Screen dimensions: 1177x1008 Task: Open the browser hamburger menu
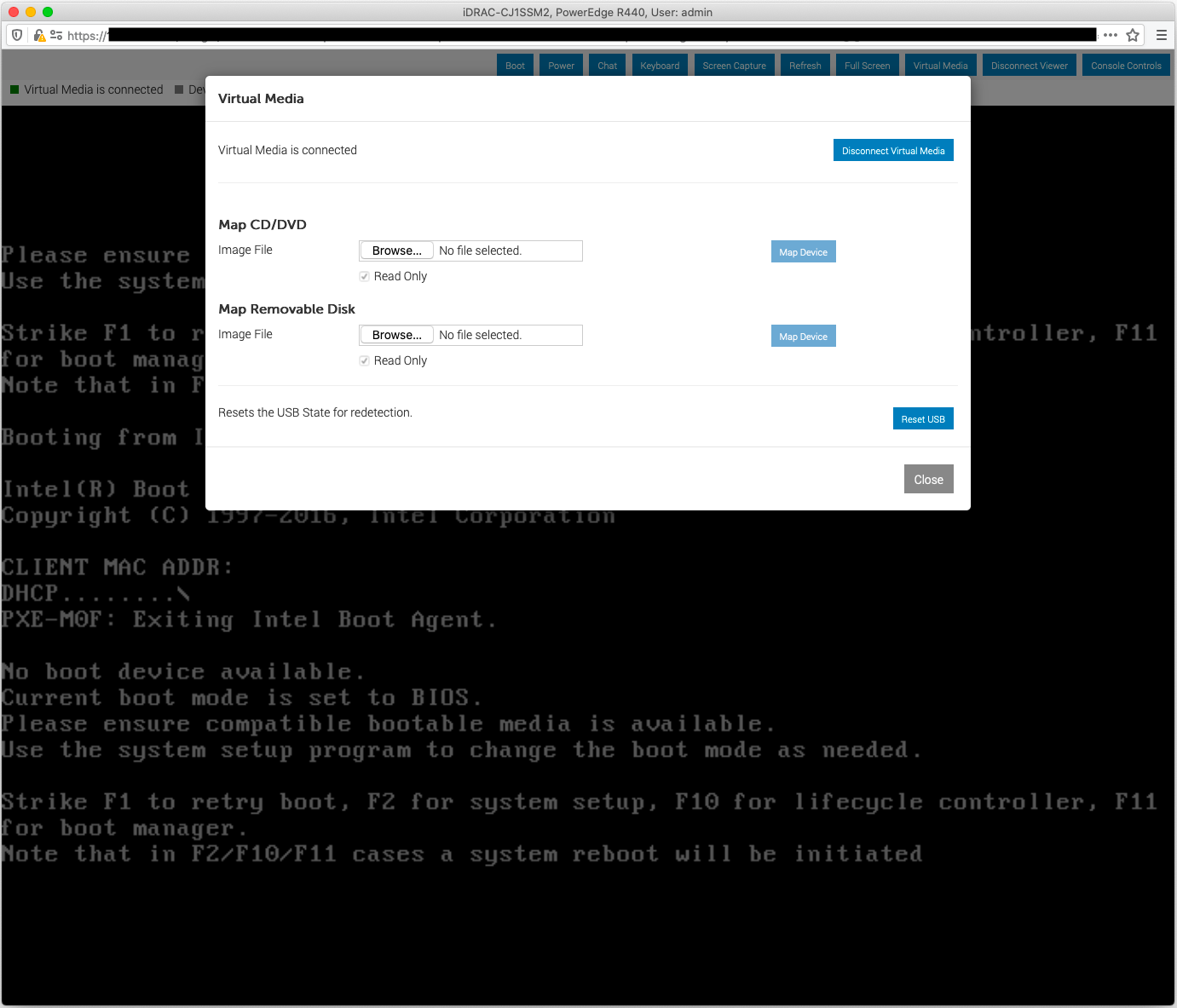click(x=1161, y=35)
